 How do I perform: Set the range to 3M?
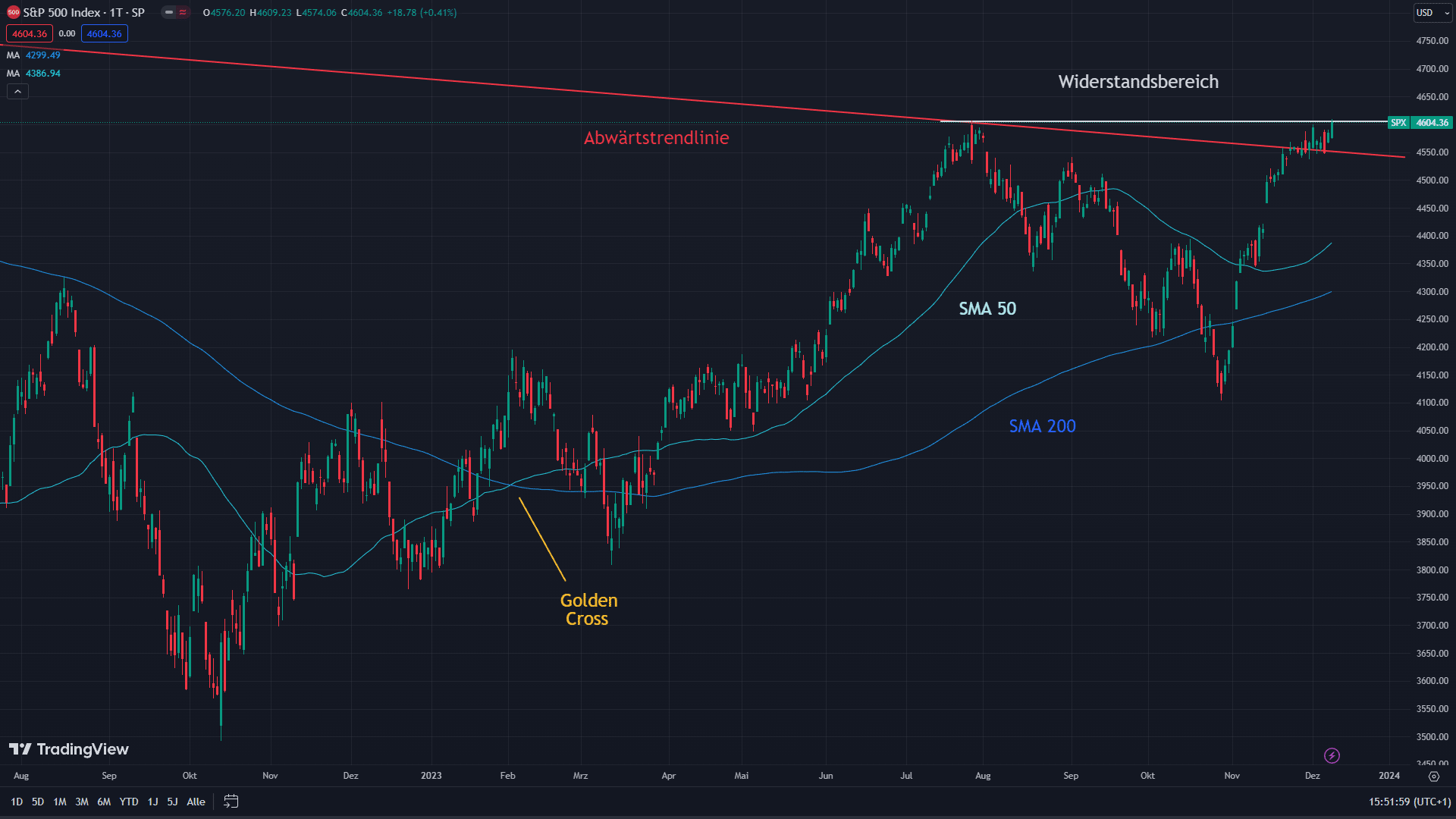click(x=82, y=802)
